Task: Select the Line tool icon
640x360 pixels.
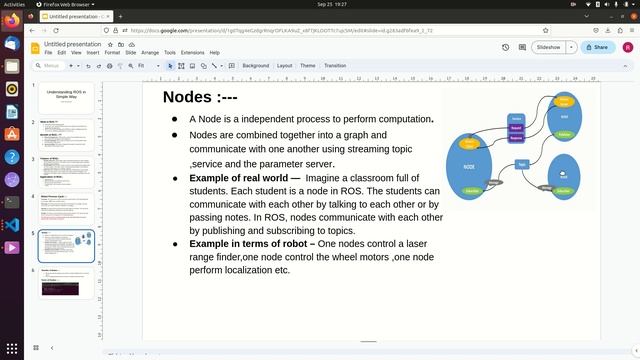Action: tap(214, 66)
